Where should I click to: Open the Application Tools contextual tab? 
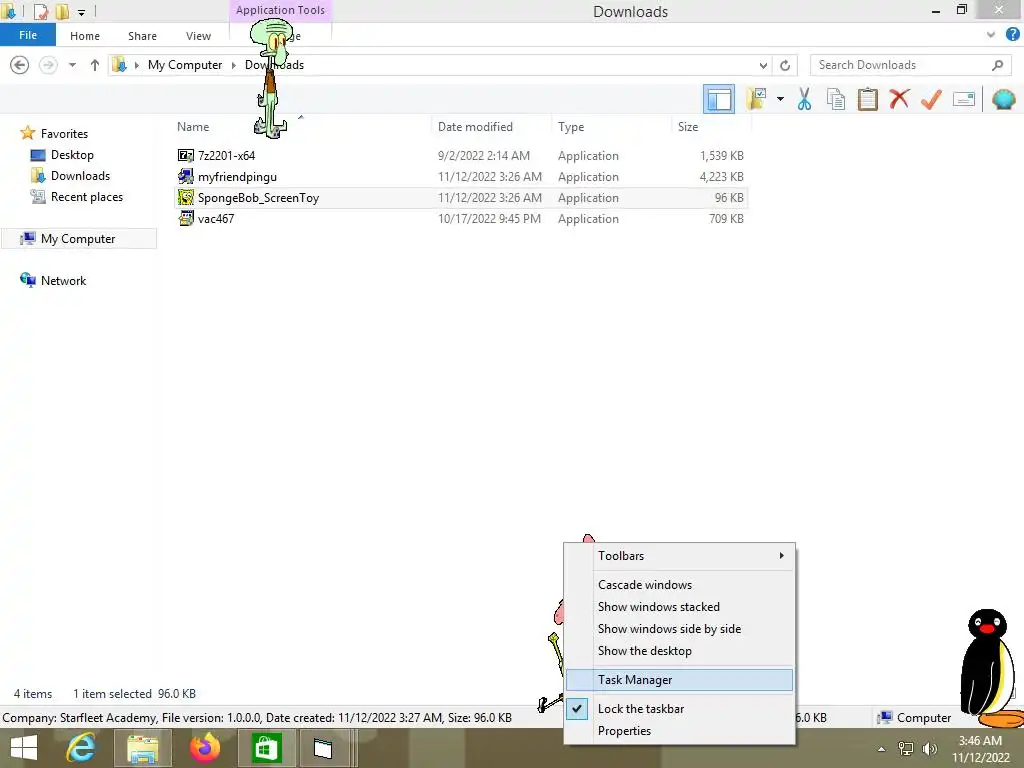280,10
